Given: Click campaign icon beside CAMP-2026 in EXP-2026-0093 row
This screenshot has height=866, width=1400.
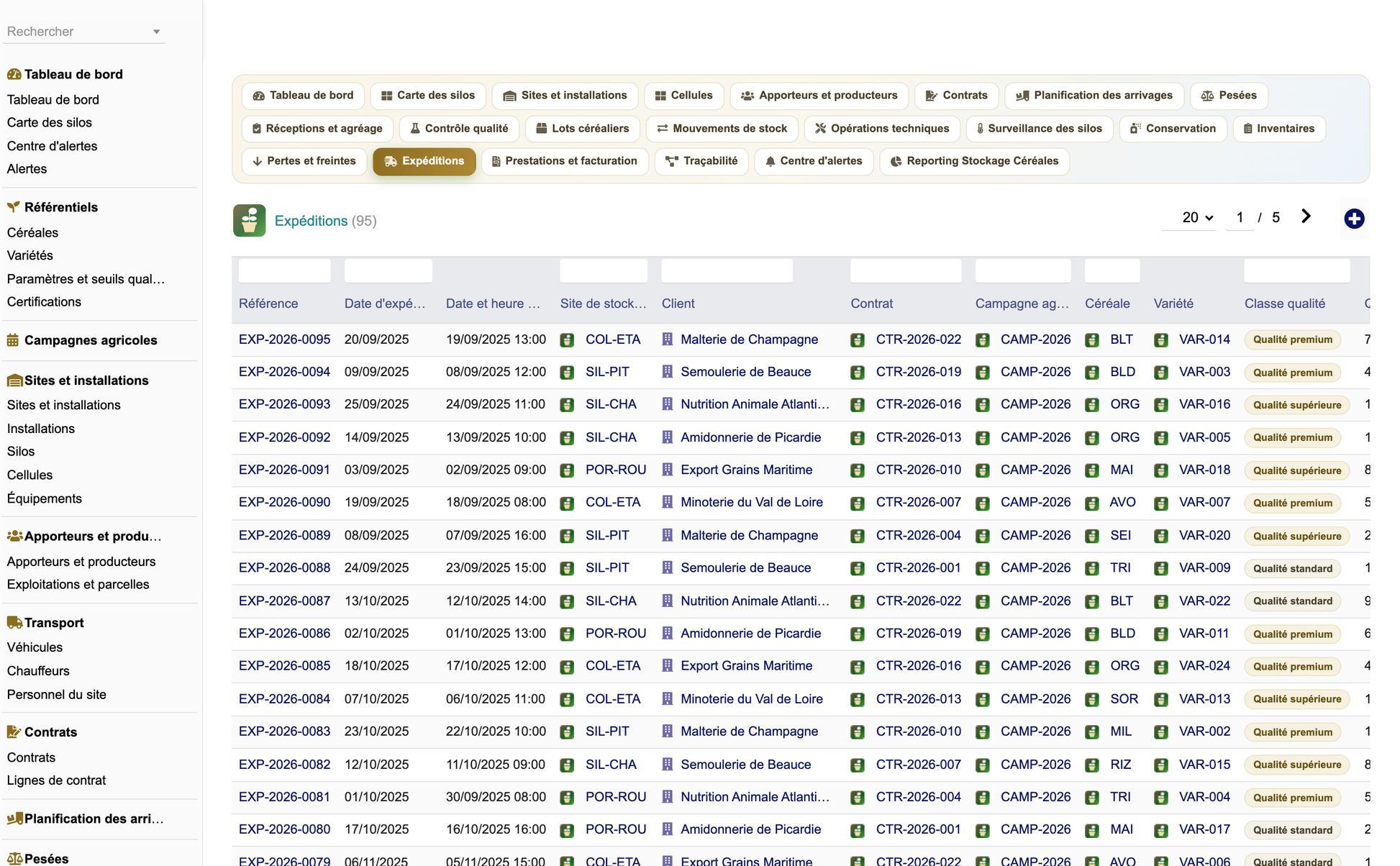Looking at the screenshot, I should click(x=983, y=405).
